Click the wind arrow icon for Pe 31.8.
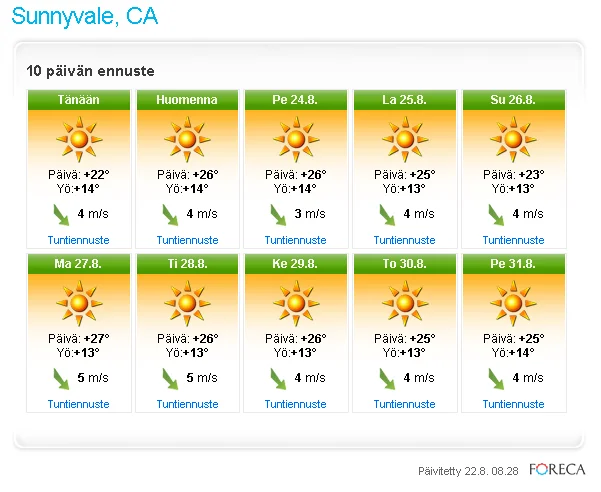The height and width of the screenshot is (492, 601). [497, 378]
